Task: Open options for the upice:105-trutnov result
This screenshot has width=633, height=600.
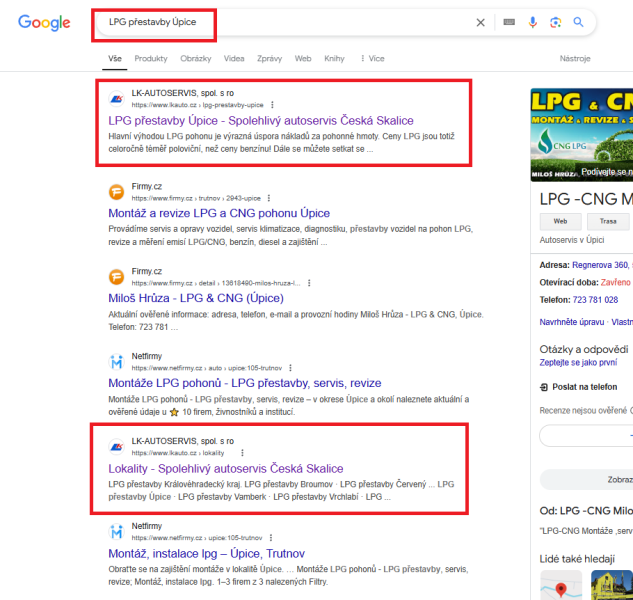Action: click(x=271, y=538)
